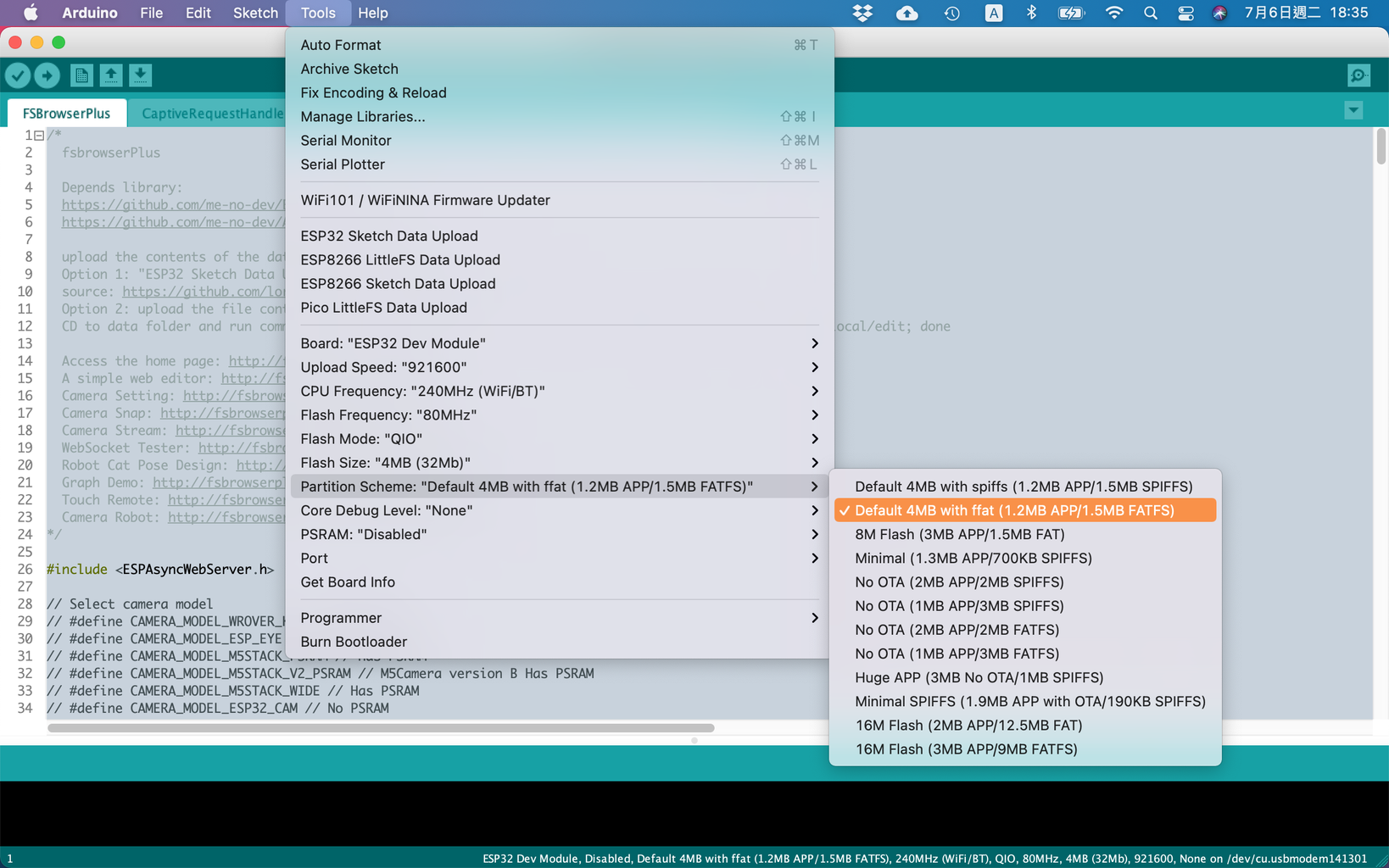Open a sketch with the up-arrow icon

click(x=111, y=75)
